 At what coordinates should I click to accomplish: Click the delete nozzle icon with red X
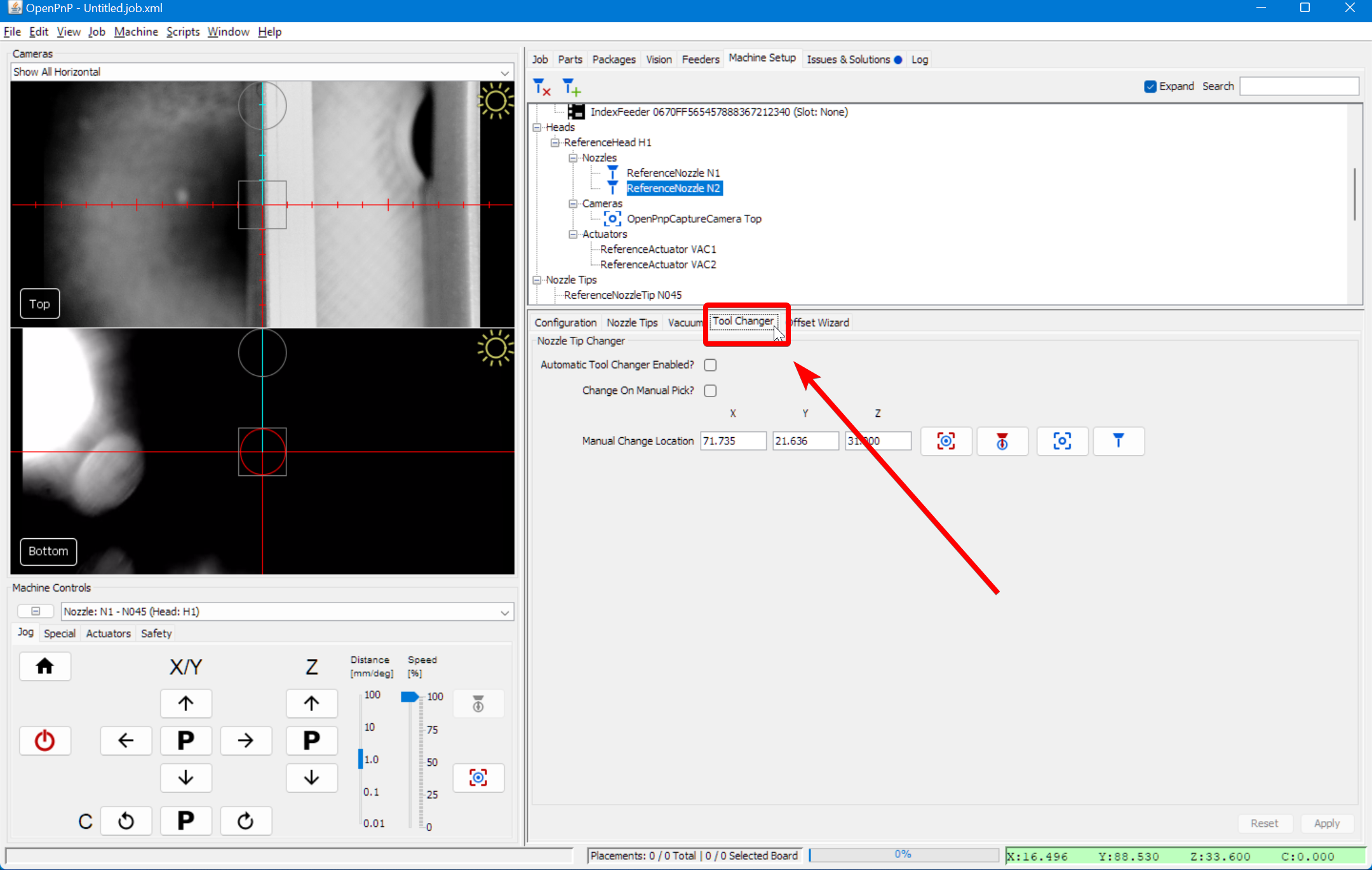tap(542, 87)
